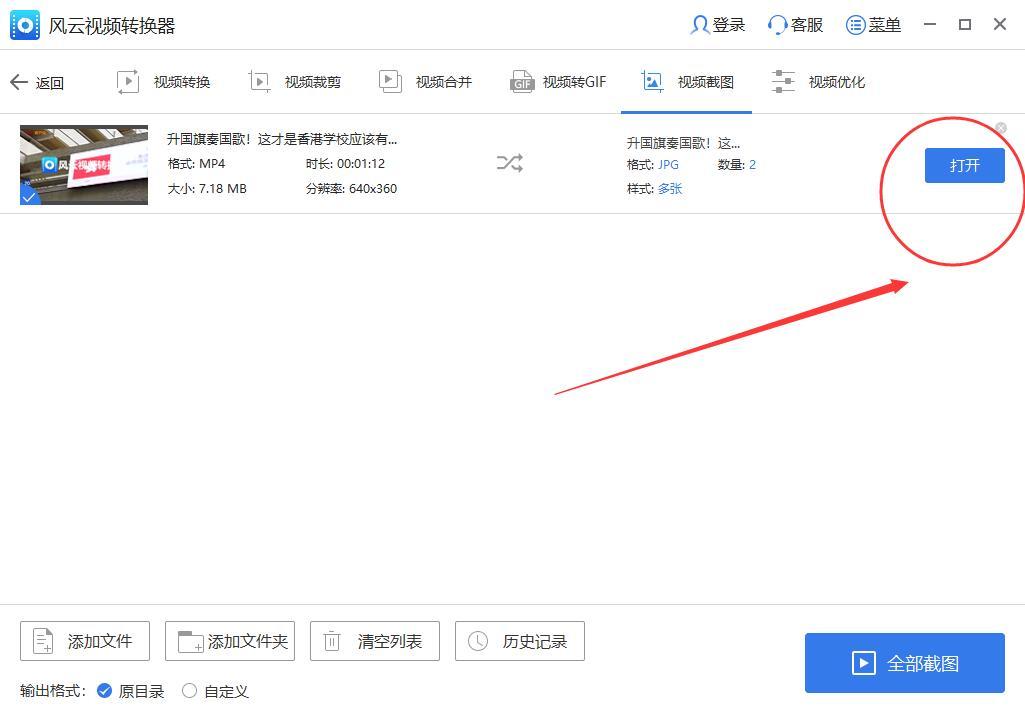Click the shuffle arrows conversion icon
This screenshot has height=720, width=1025.
coord(510,163)
